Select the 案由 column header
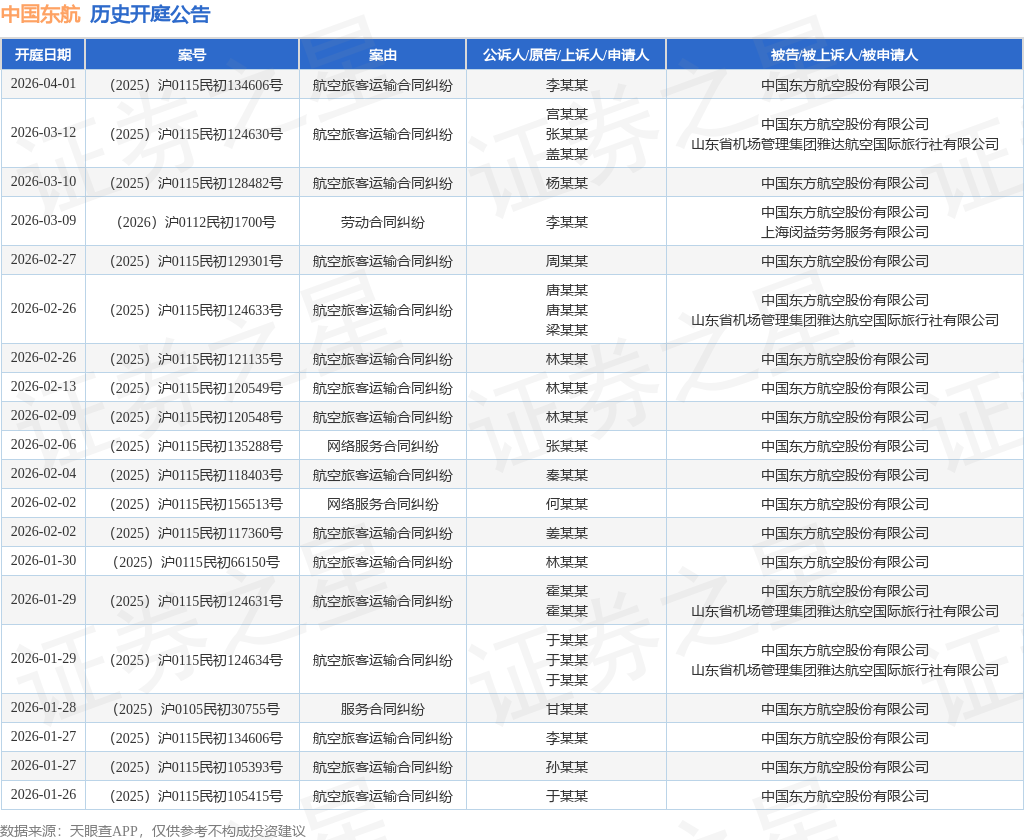 coord(382,55)
